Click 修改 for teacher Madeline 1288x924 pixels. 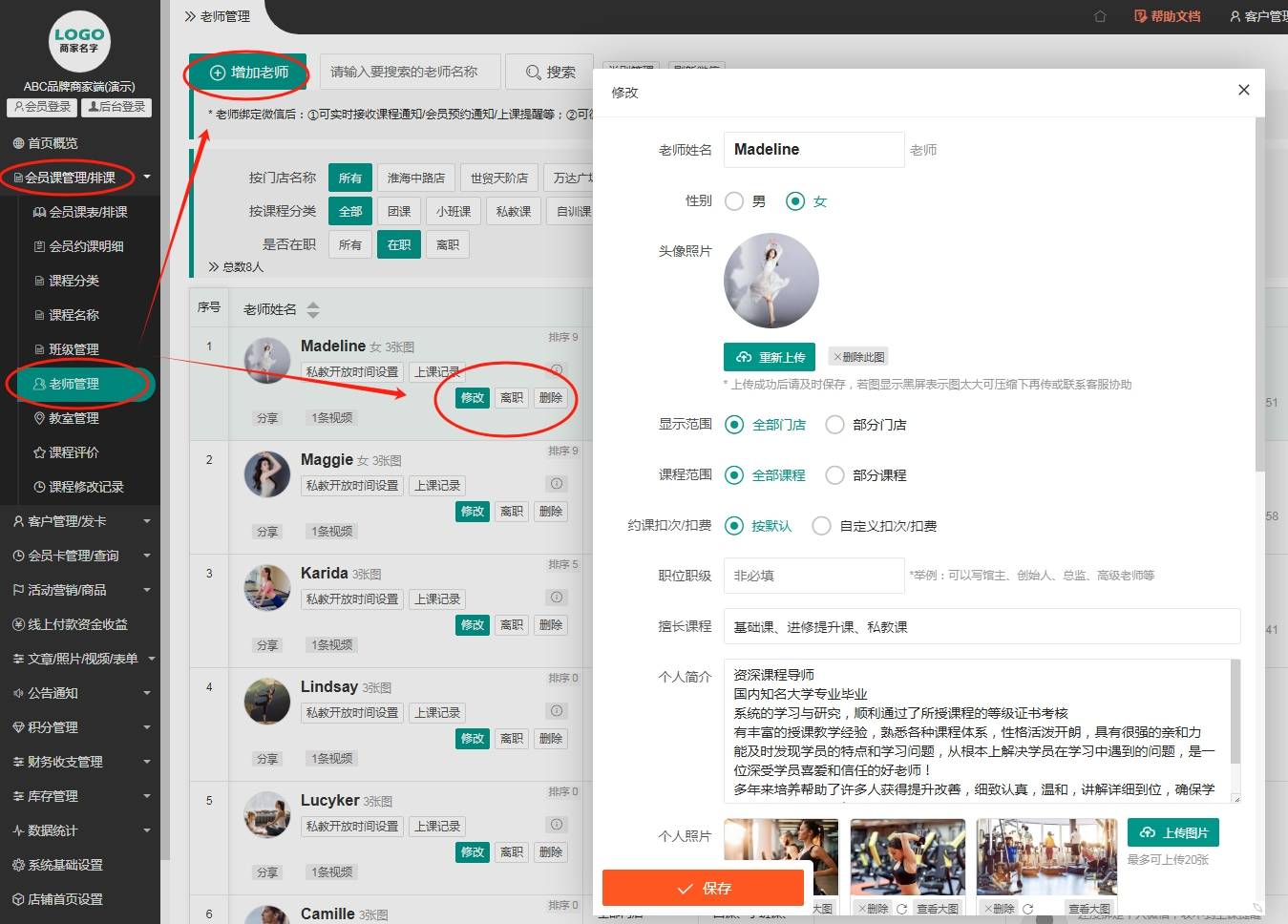click(473, 398)
